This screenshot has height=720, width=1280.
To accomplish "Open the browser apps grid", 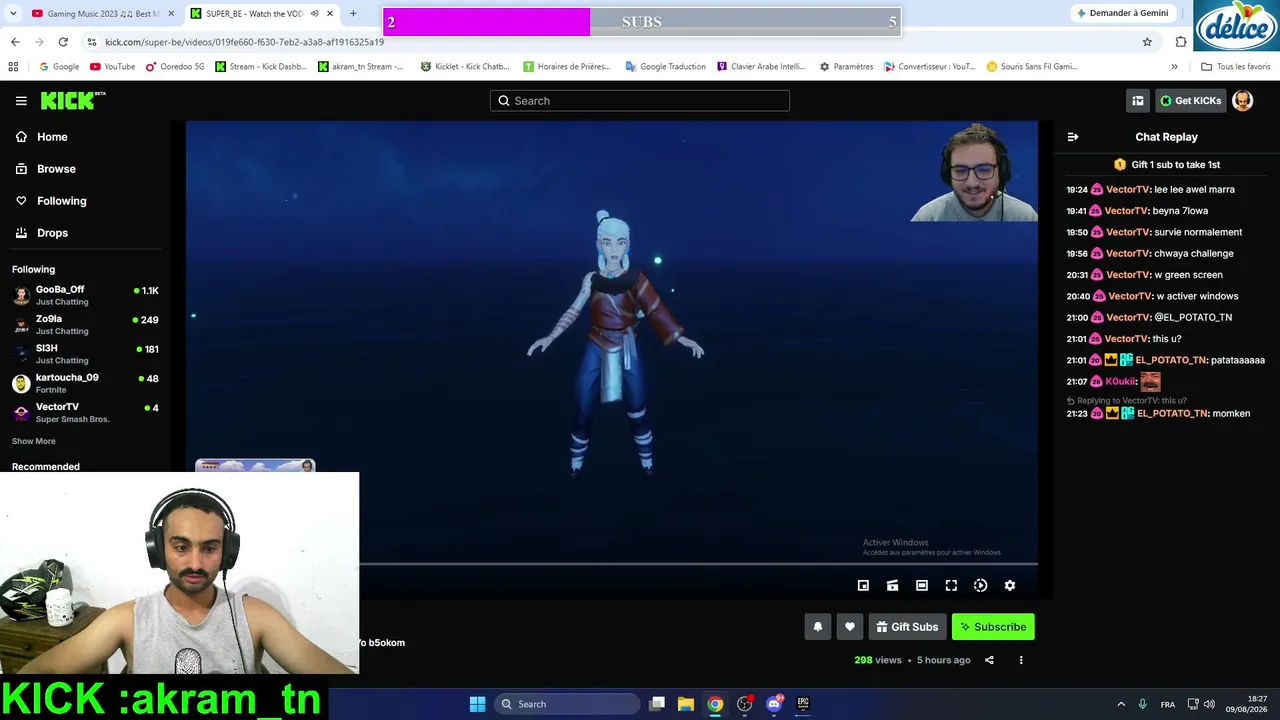I will pos(13,67).
